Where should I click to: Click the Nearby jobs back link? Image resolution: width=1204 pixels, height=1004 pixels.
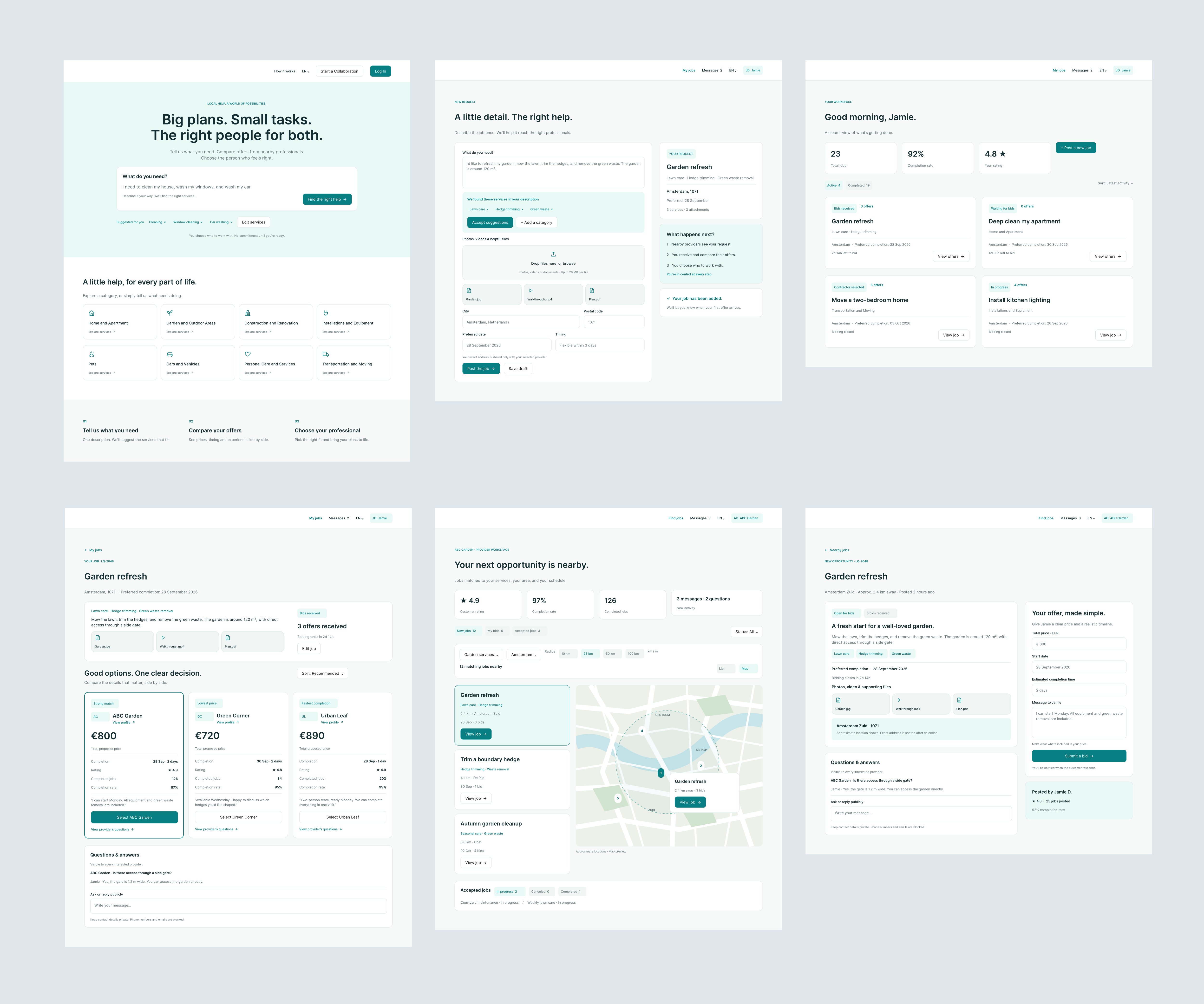pos(837,550)
